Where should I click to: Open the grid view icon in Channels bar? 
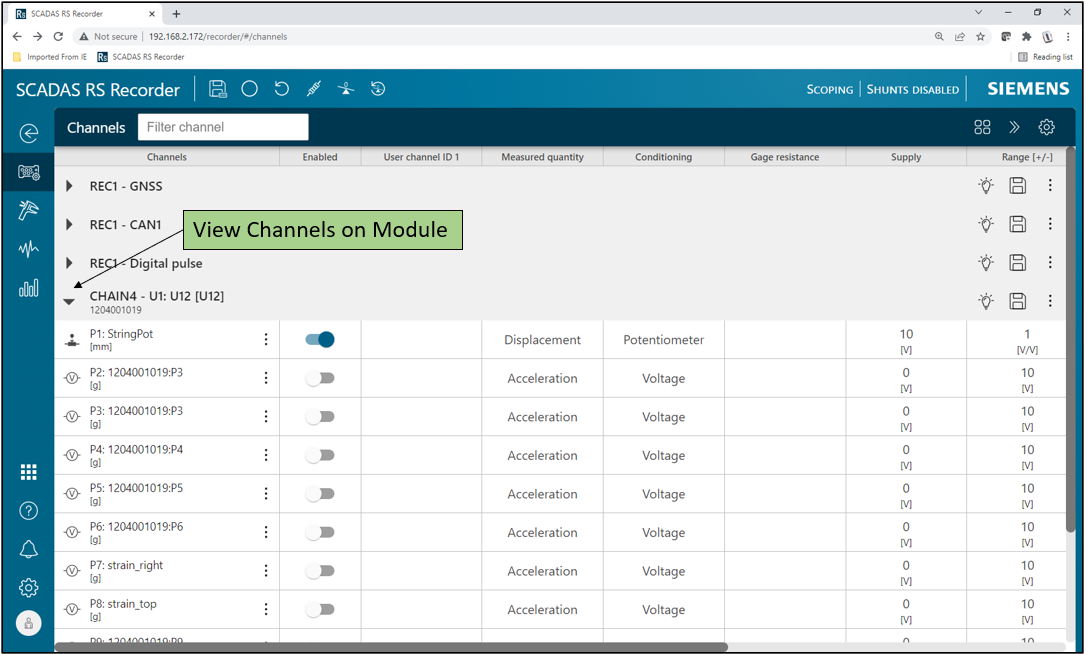(982, 127)
